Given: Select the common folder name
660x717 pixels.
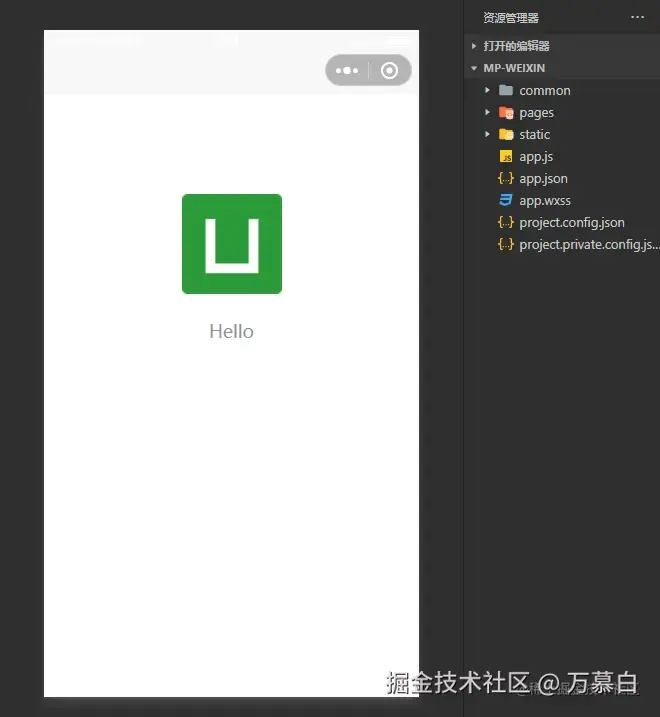Looking at the screenshot, I should pyautogui.click(x=545, y=91).
